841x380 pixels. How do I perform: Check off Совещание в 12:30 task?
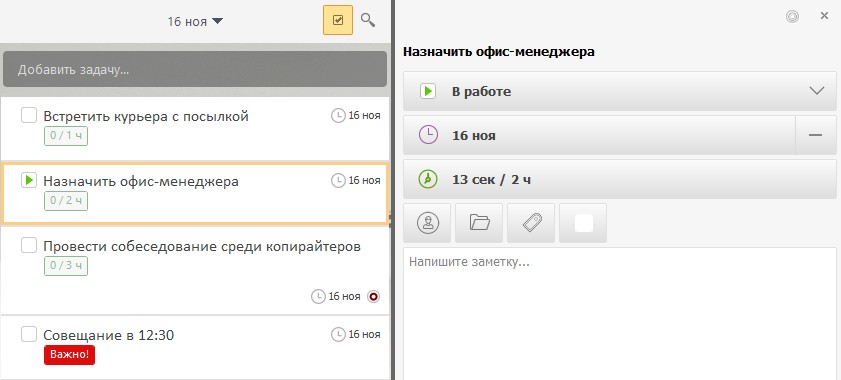(x=28, y=334)
